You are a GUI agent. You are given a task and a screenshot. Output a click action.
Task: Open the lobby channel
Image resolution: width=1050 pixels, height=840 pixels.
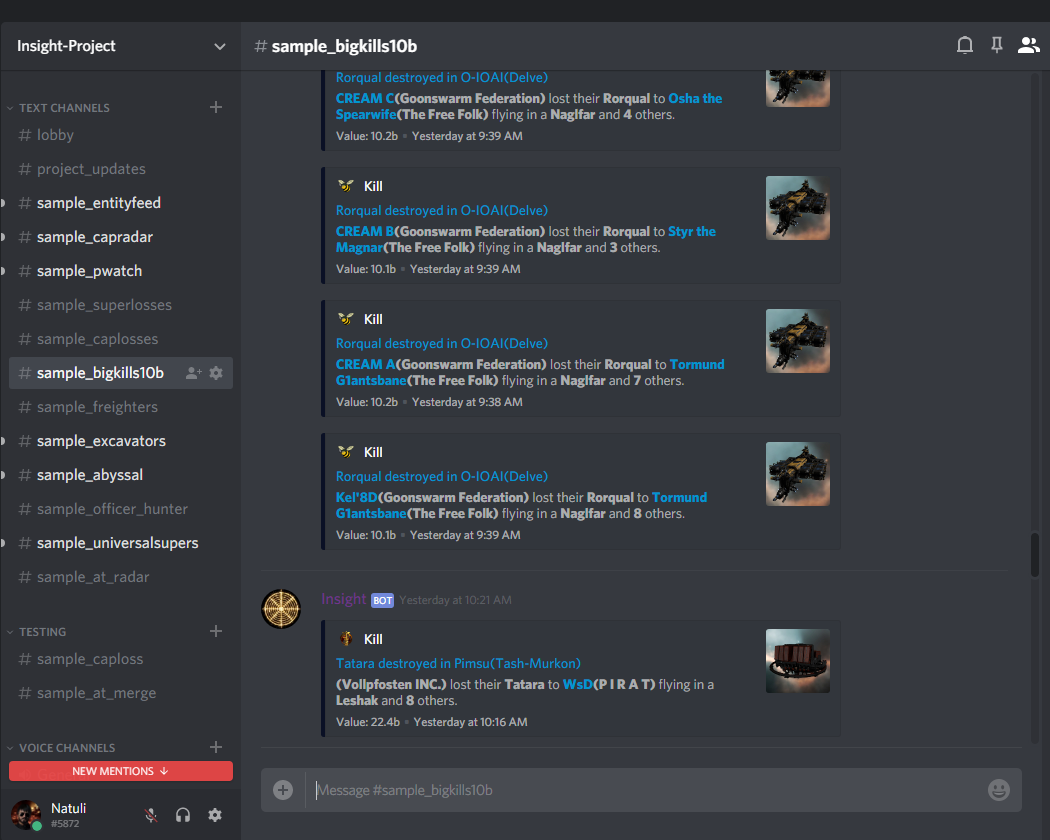(121, 135)
